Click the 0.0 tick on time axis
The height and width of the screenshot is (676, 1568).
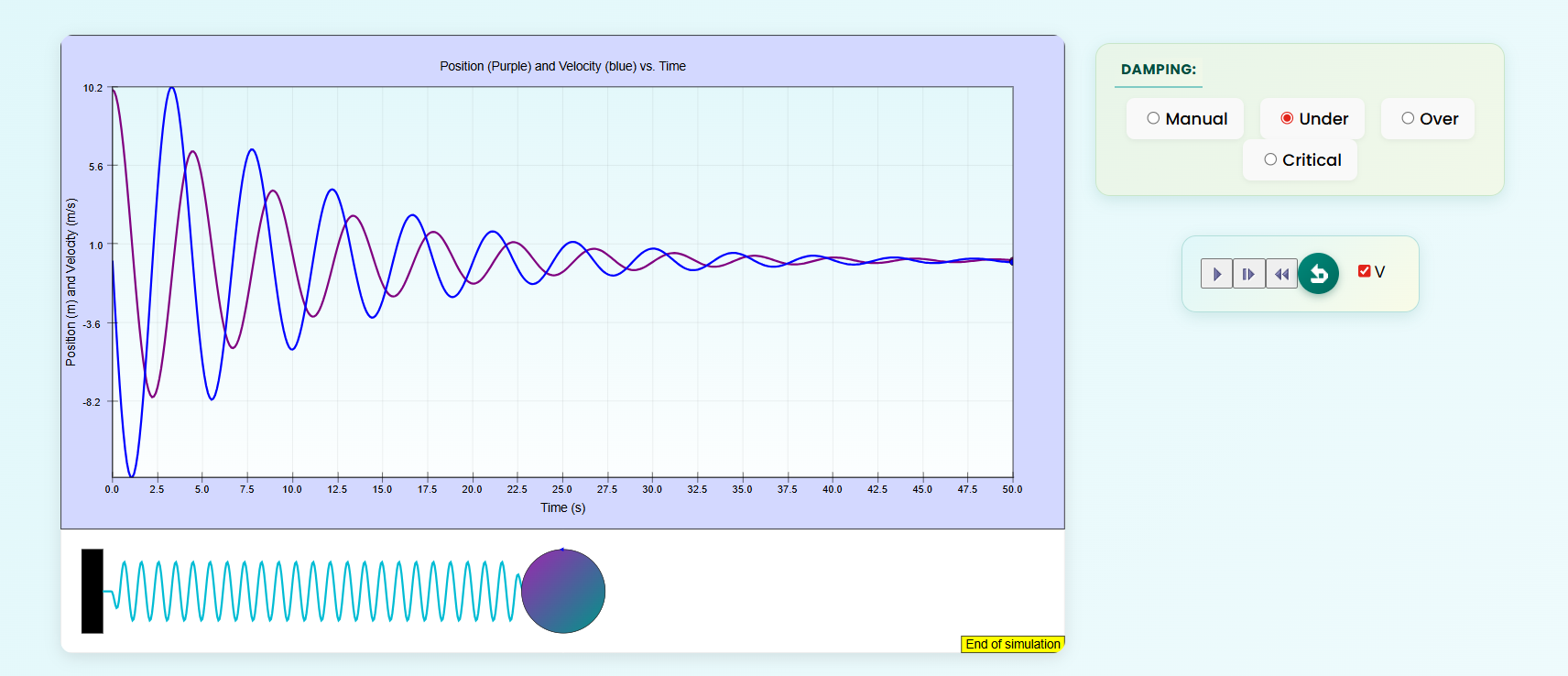pyautogui.click(x=112, y=489)
